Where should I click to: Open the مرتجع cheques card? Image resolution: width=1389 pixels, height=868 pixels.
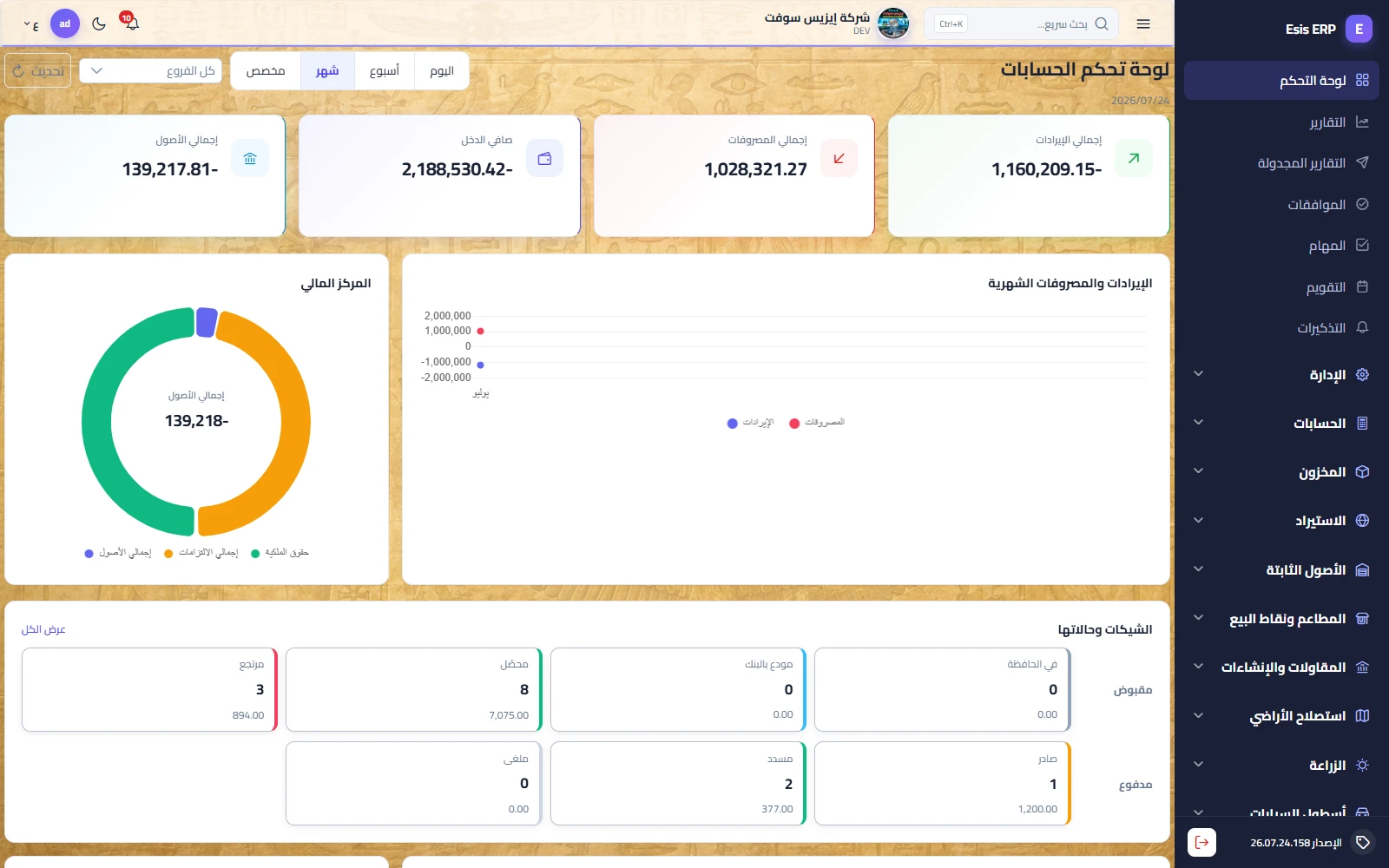point(149,689)
